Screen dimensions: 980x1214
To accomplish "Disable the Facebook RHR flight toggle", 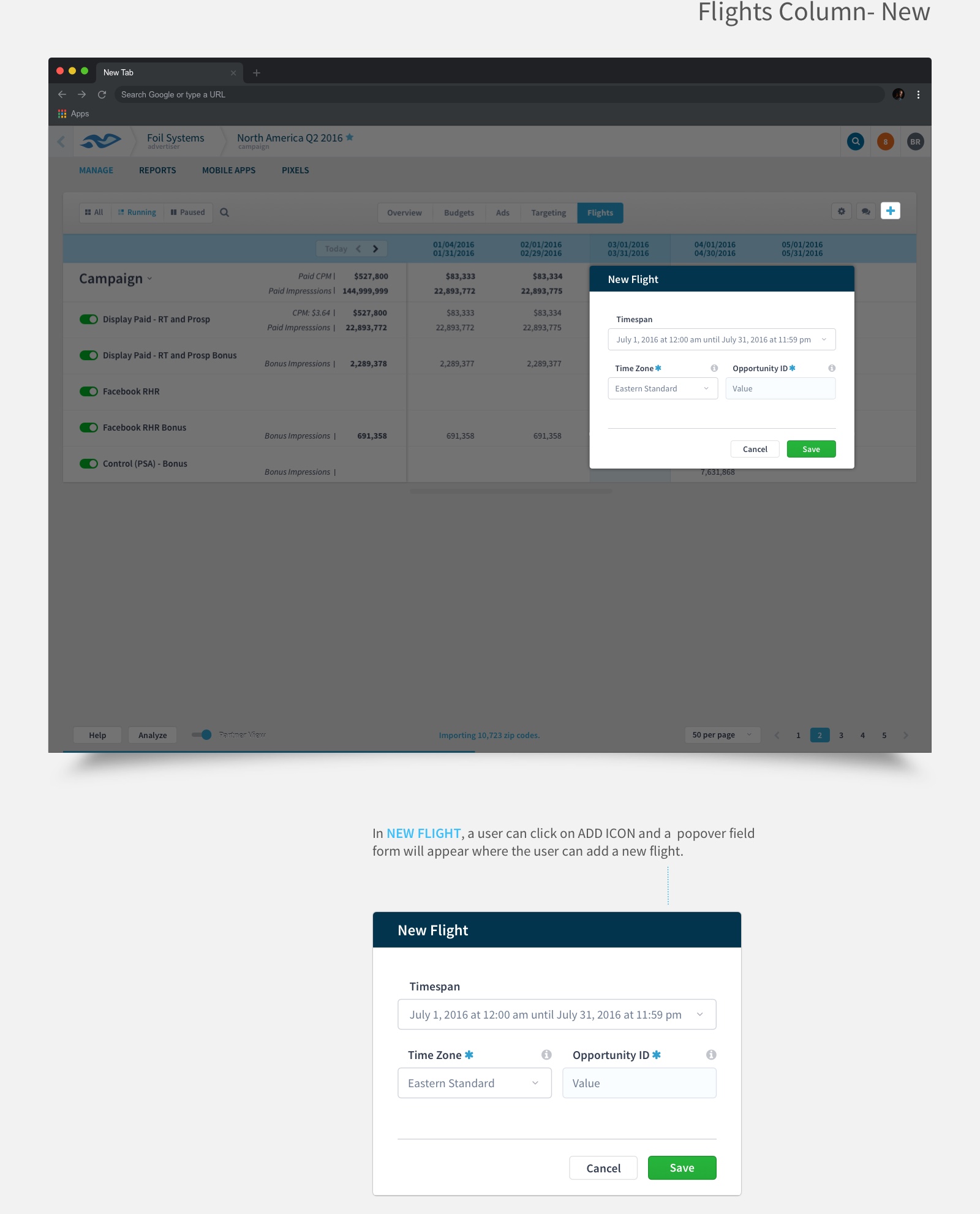I will click(89, 391).
